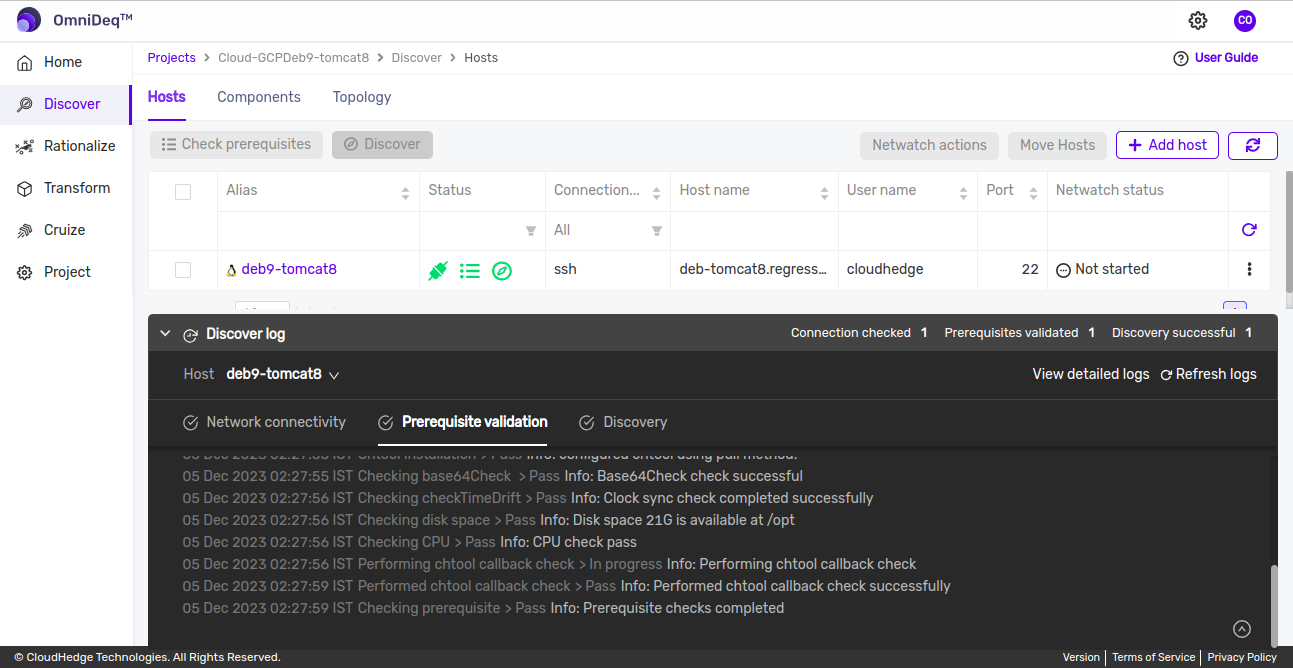The width and height of the screenshot is (1293, 668).
Task: Open Cruize in the sidebar
Action: click(x=66, y=230)
